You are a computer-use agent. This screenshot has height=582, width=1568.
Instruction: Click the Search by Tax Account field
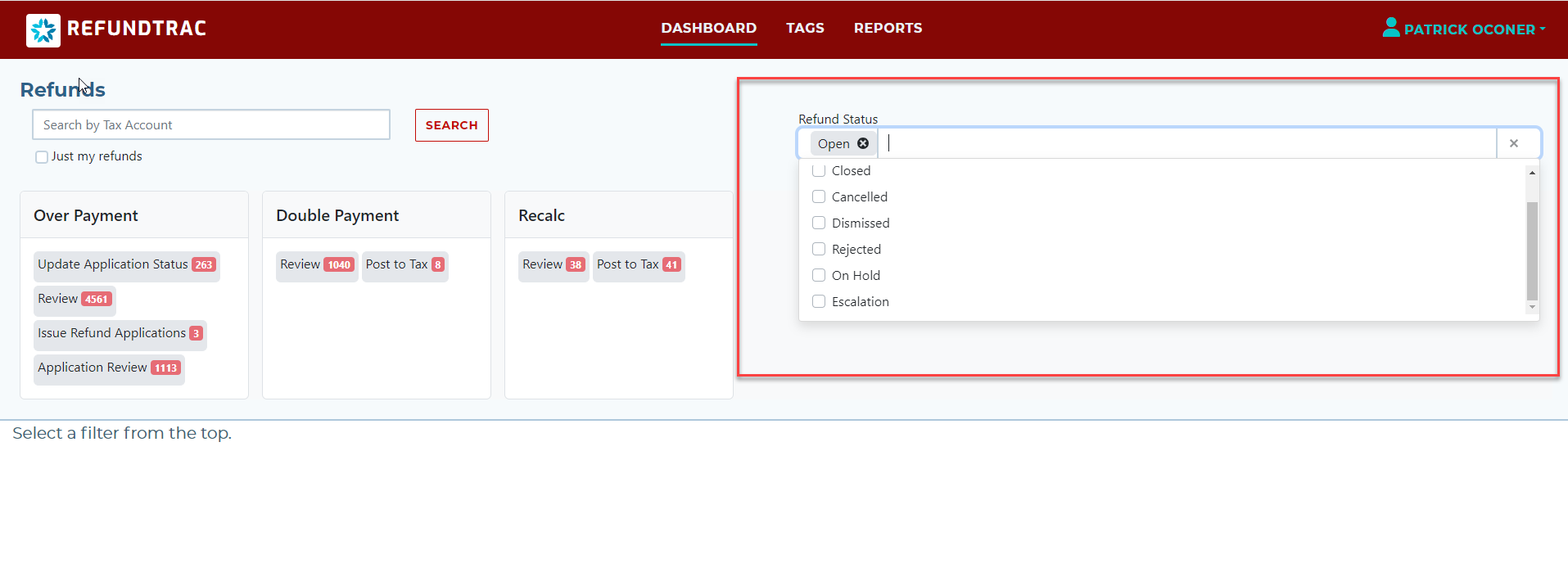pyautogui.click(x=211, y=125)
